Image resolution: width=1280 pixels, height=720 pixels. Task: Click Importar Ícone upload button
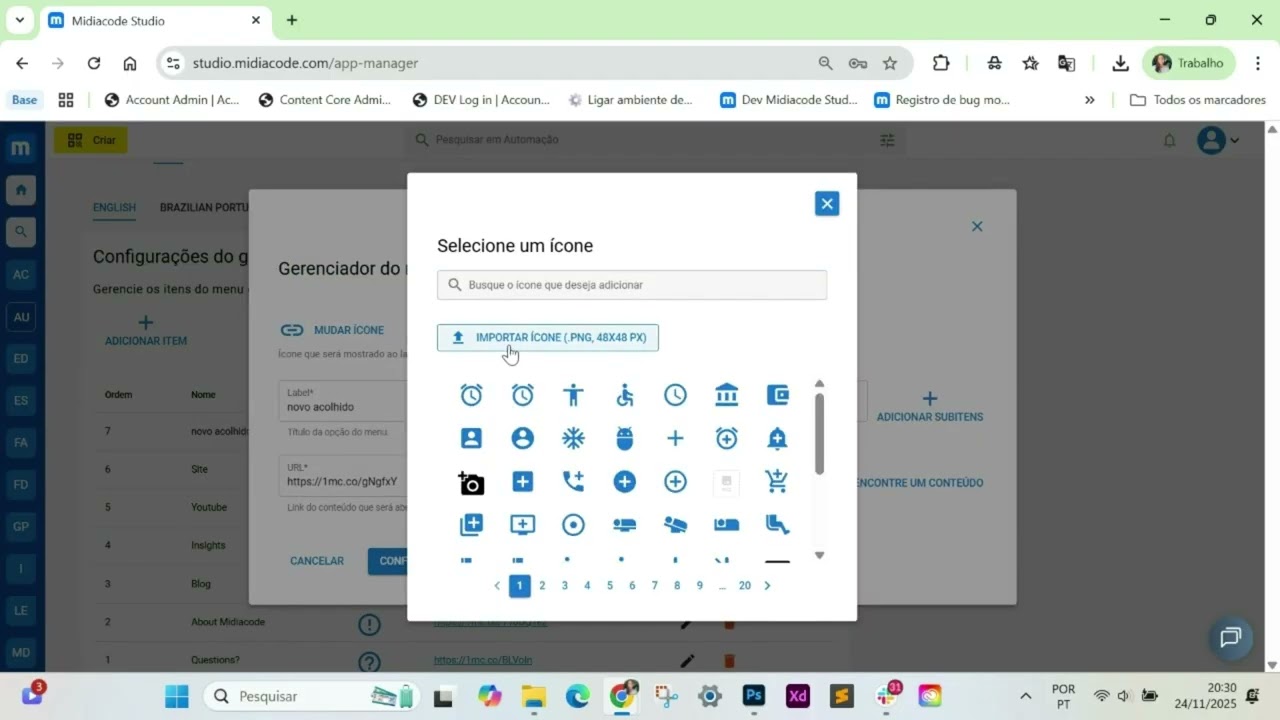click(548, 338)
